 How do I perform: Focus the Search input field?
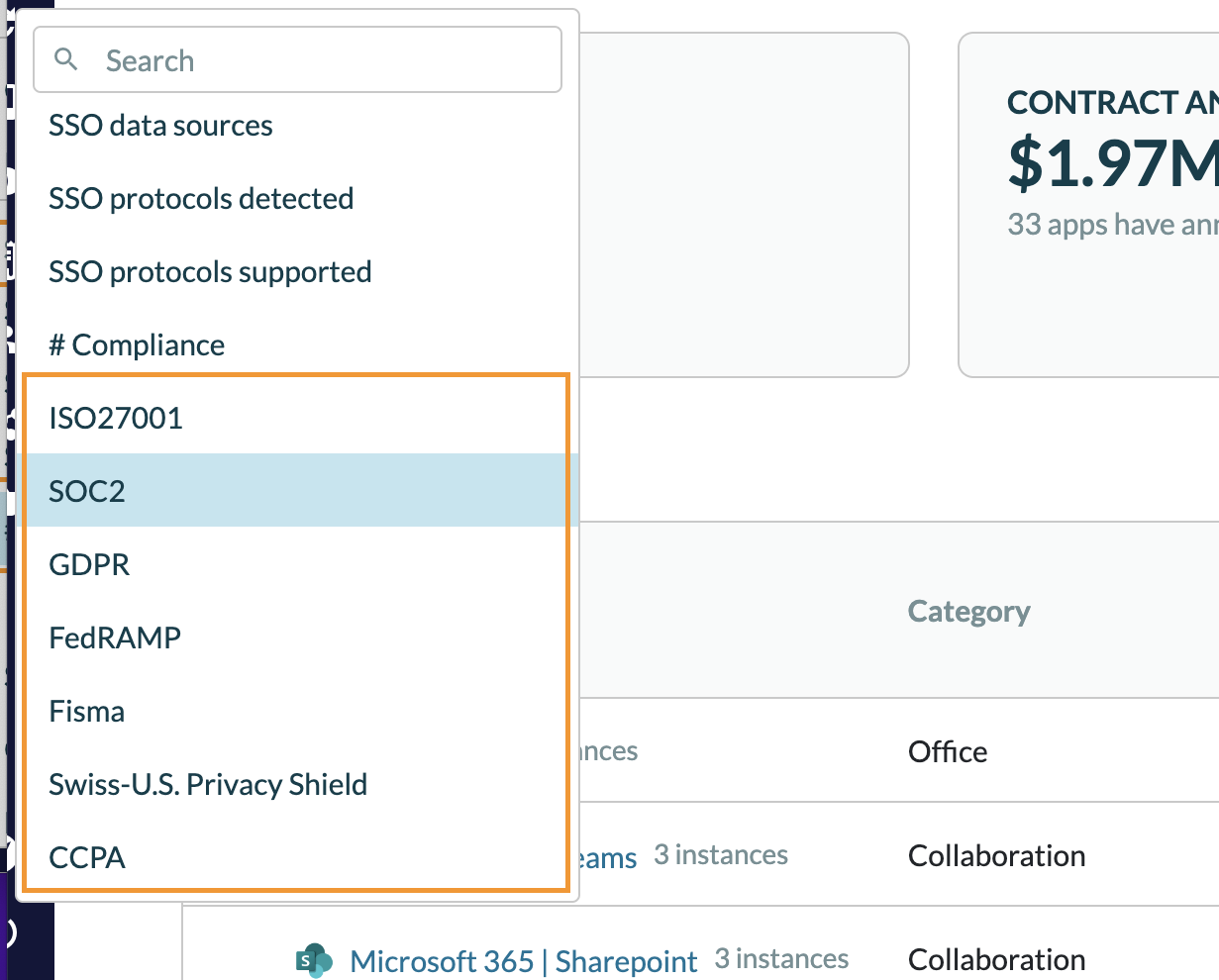(x=317, y=60)
